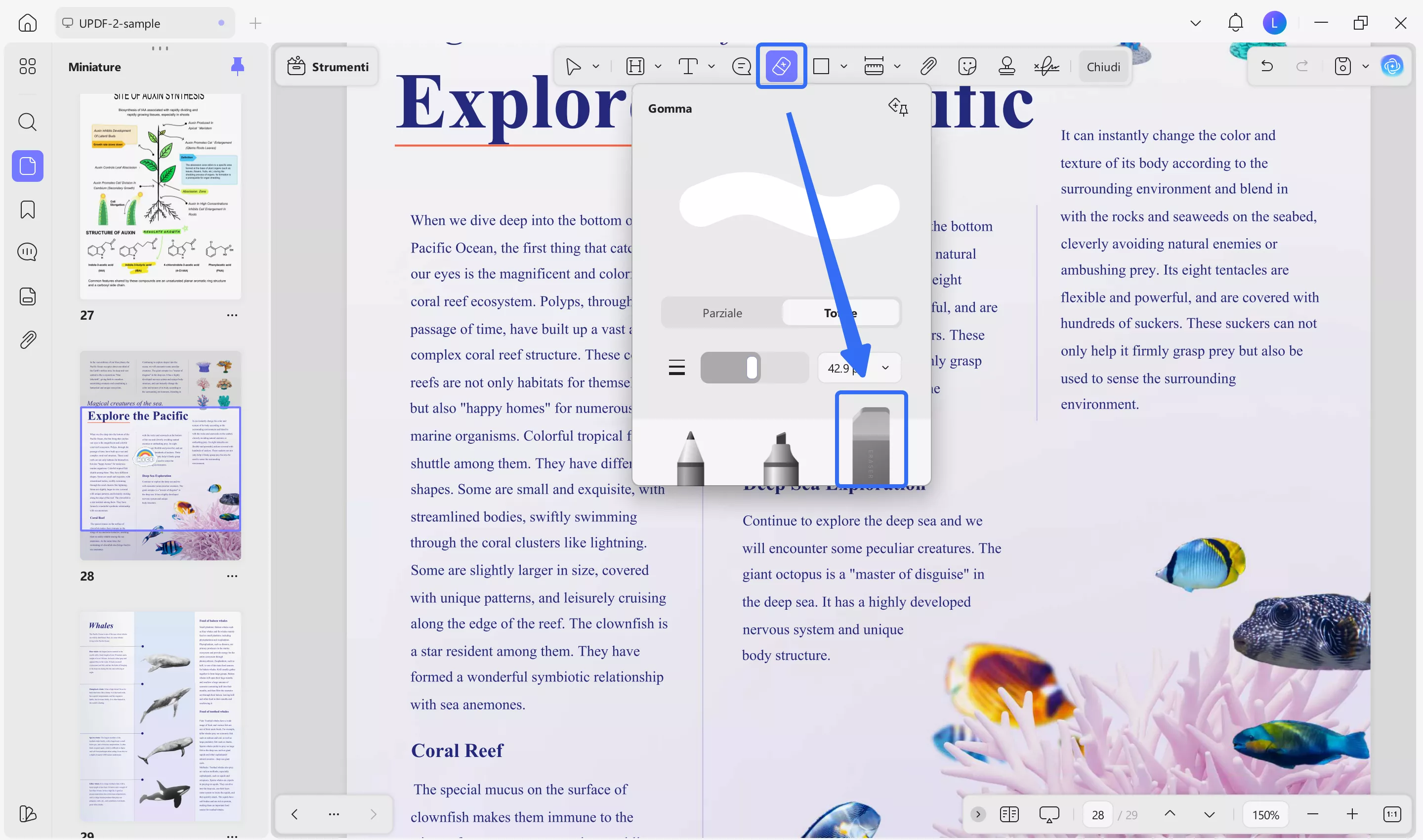1423x840 pixels.
Task: Open the signature tool
Action: click(1046, 66)
